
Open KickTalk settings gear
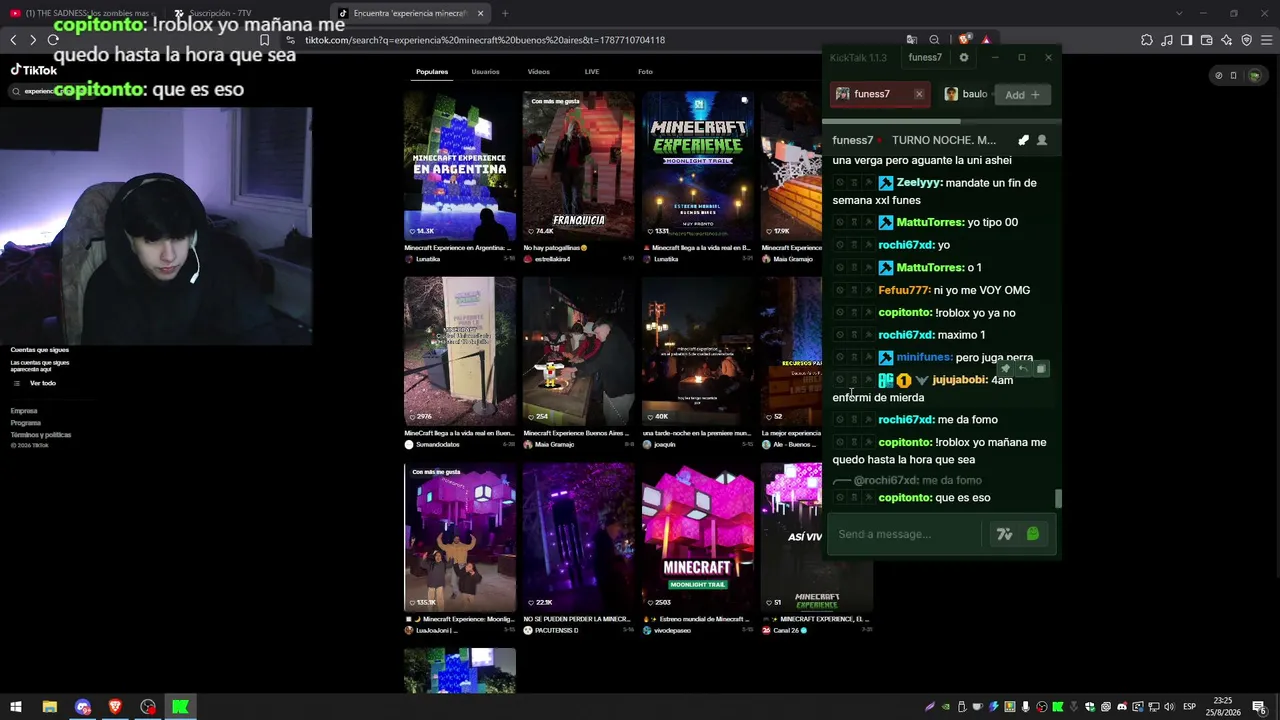[964, 57]
